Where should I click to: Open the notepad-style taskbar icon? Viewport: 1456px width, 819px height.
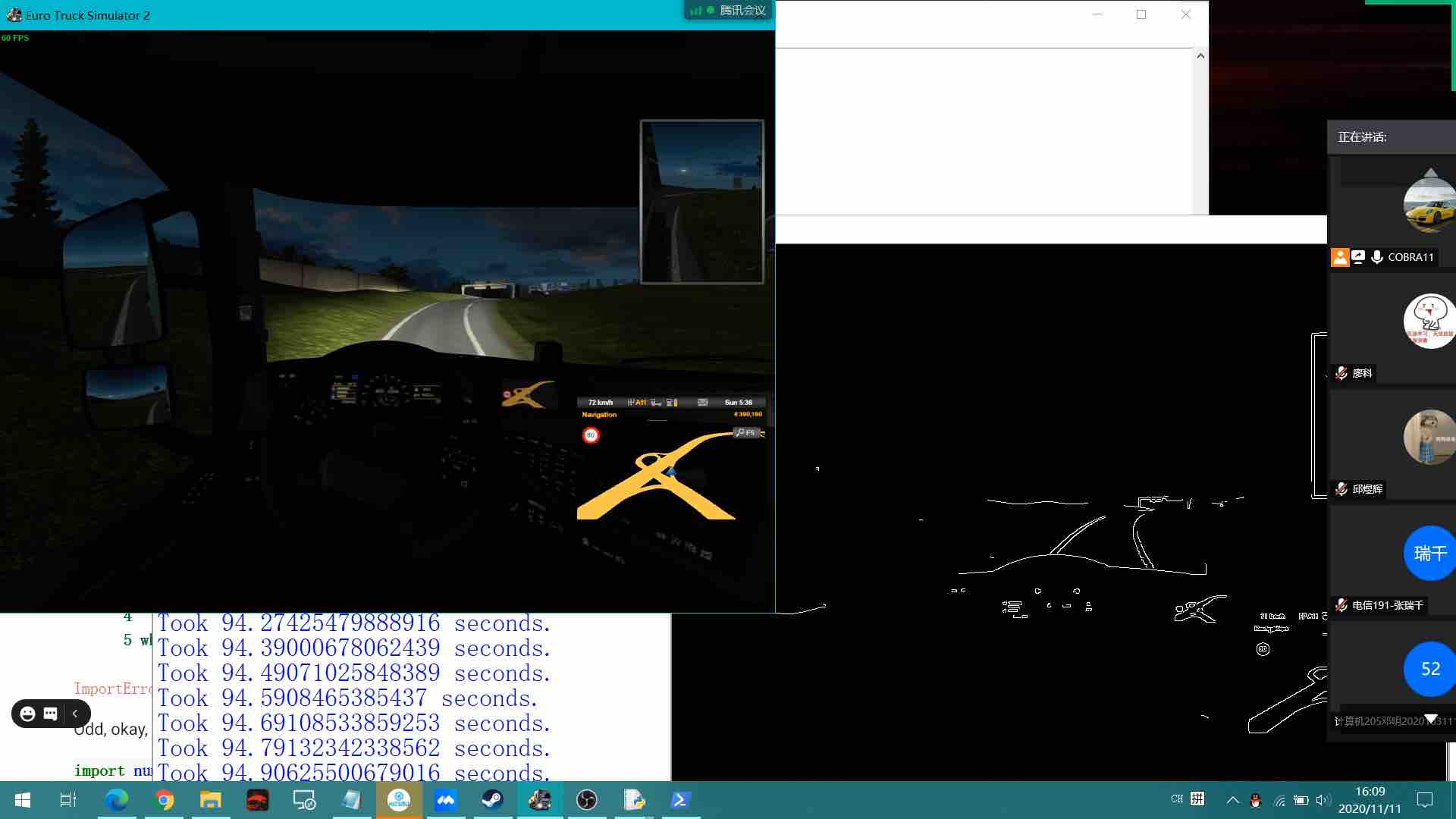[352, 800]
